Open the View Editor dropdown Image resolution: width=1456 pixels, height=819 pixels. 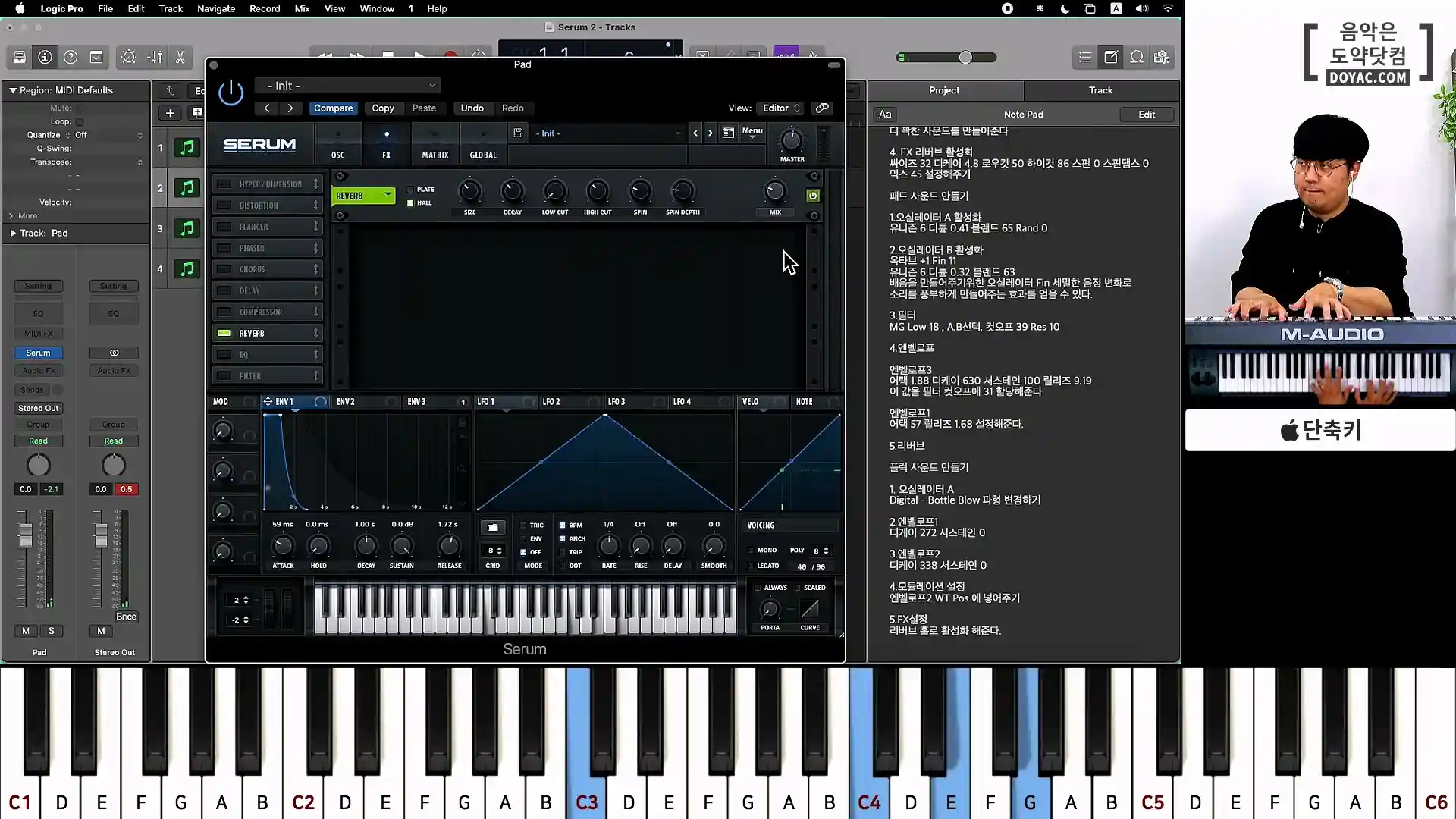(781, 108)
